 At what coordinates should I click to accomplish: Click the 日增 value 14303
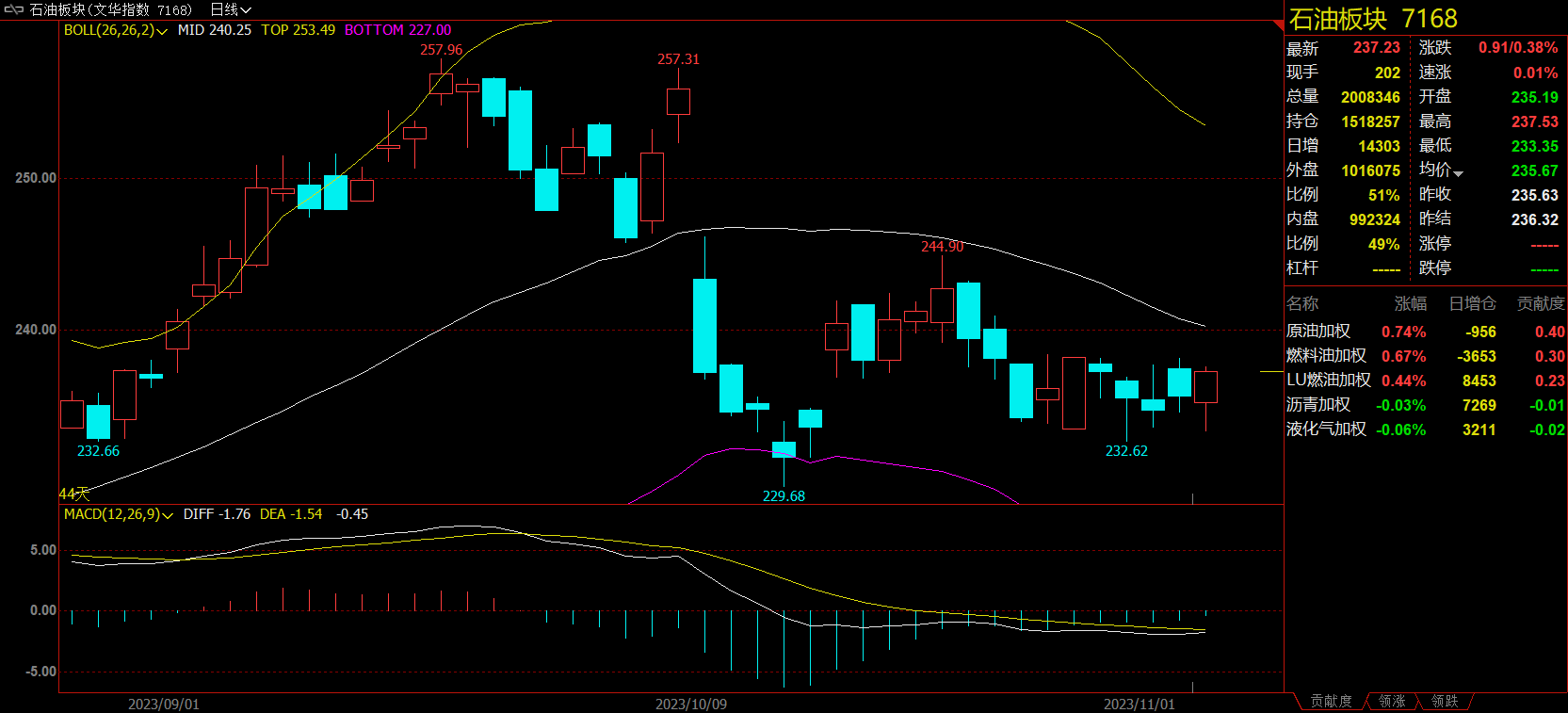(1379, 146)
